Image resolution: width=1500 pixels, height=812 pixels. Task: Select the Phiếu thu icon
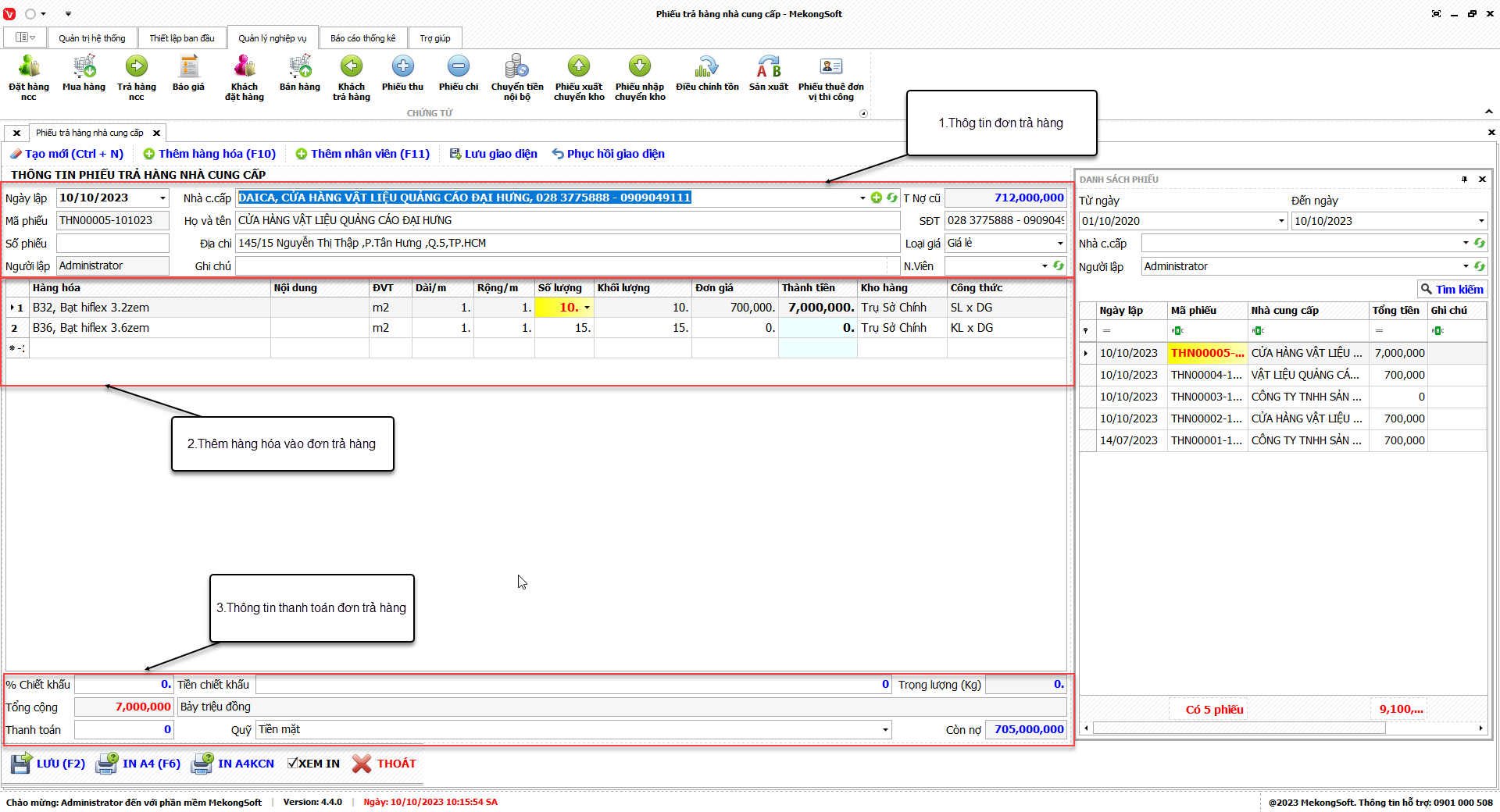click(402, 67)
